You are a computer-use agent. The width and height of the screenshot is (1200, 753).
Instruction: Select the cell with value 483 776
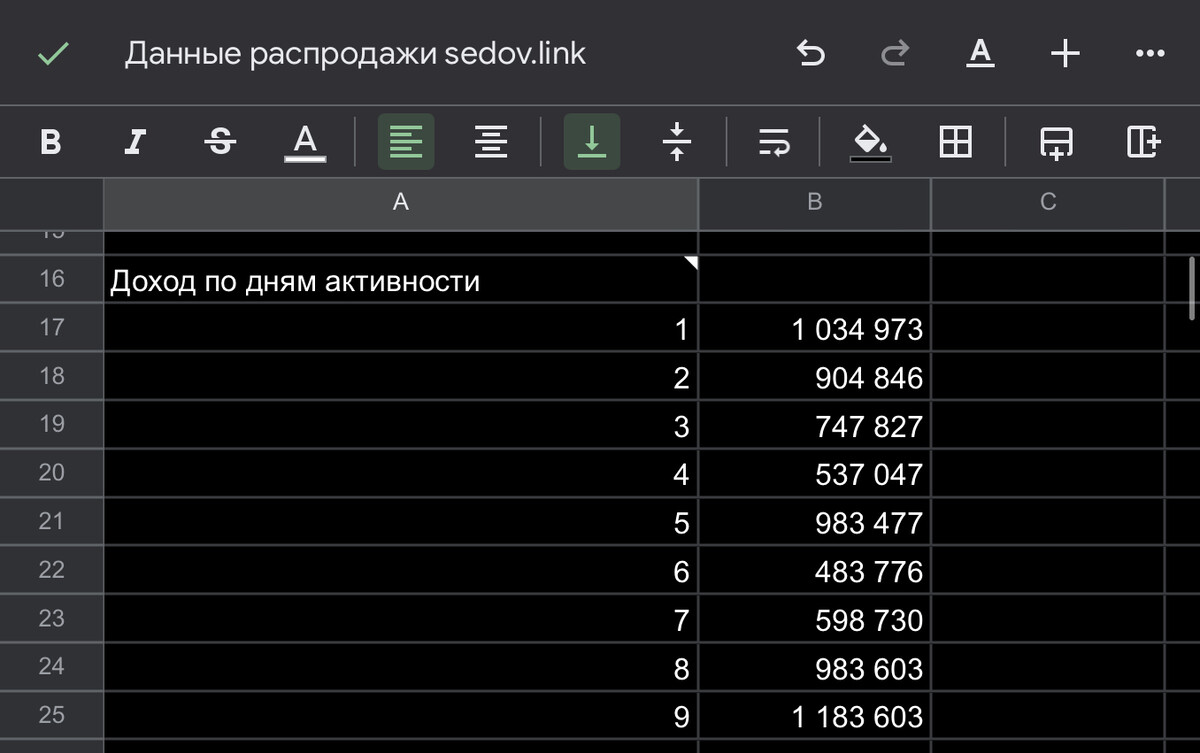pyautogui.click(x=814, y=571)
